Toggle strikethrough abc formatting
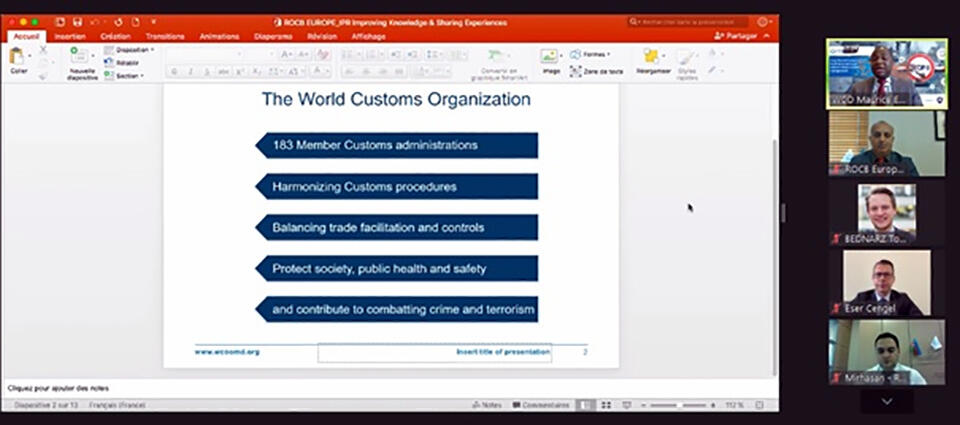 [223, 72]
